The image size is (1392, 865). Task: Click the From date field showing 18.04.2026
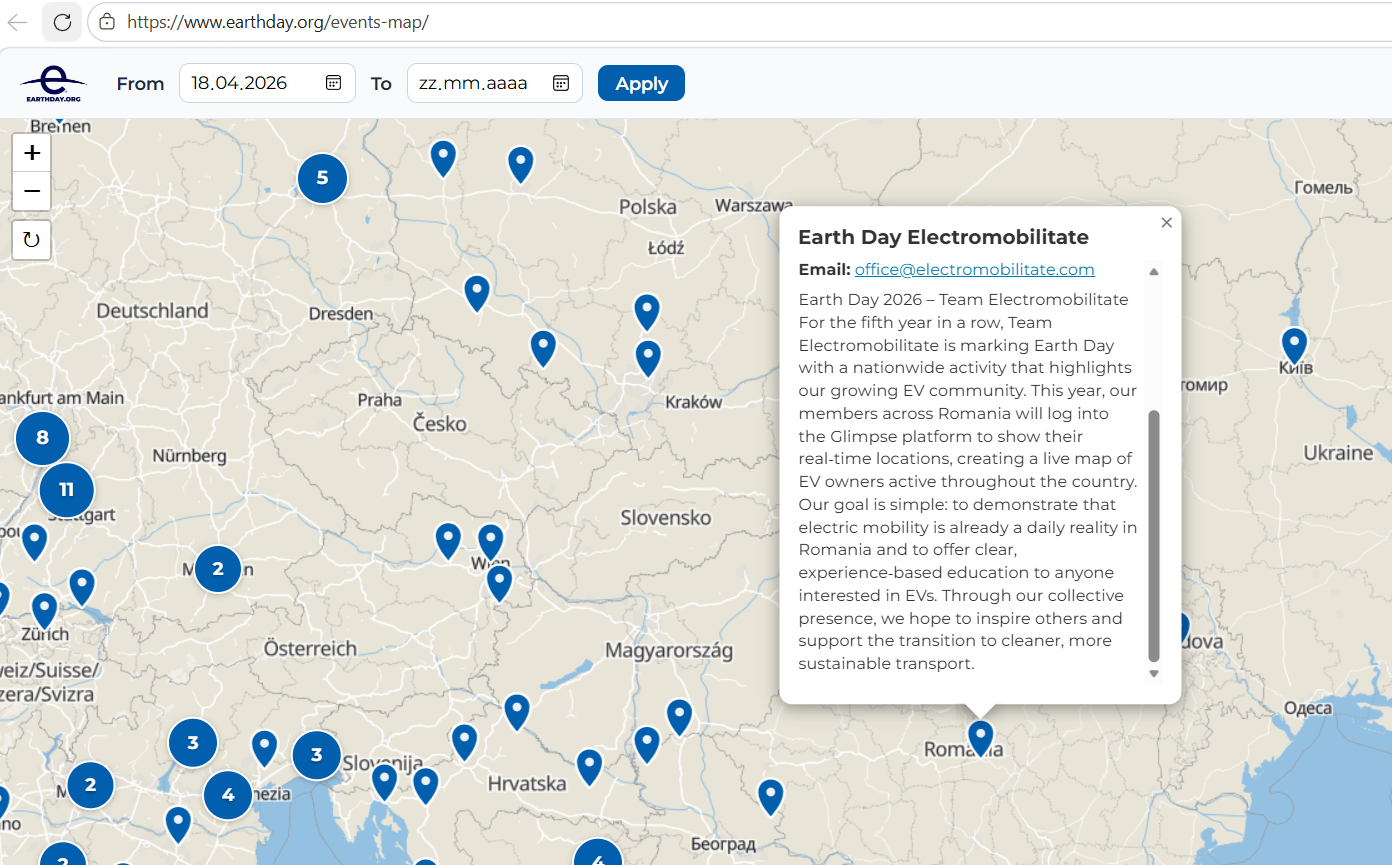[x=252, y=83]
